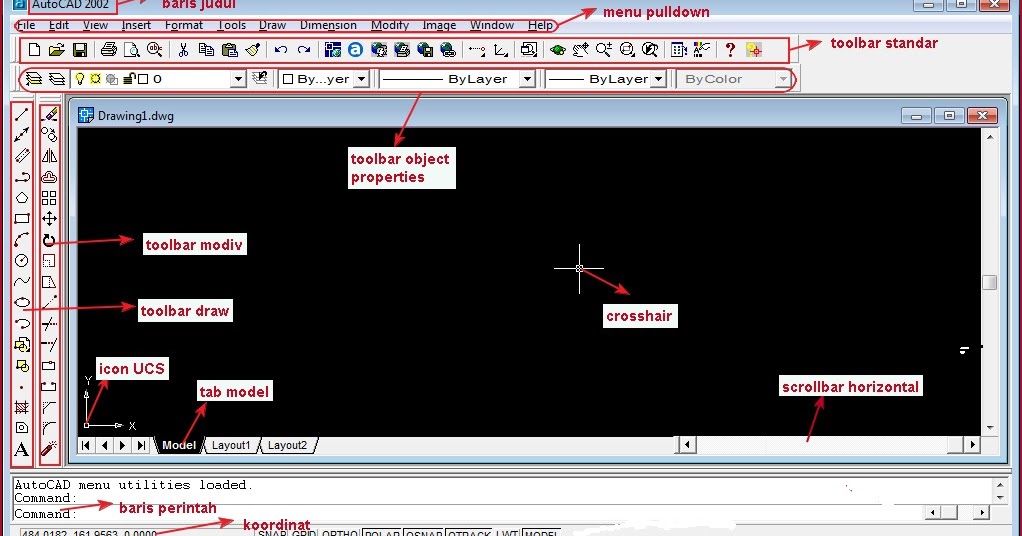This screenshot has width=1022, height=536.
Task: Click the command line bottom Command prompt
Action: pyautogui.click(x=46, y=514)
